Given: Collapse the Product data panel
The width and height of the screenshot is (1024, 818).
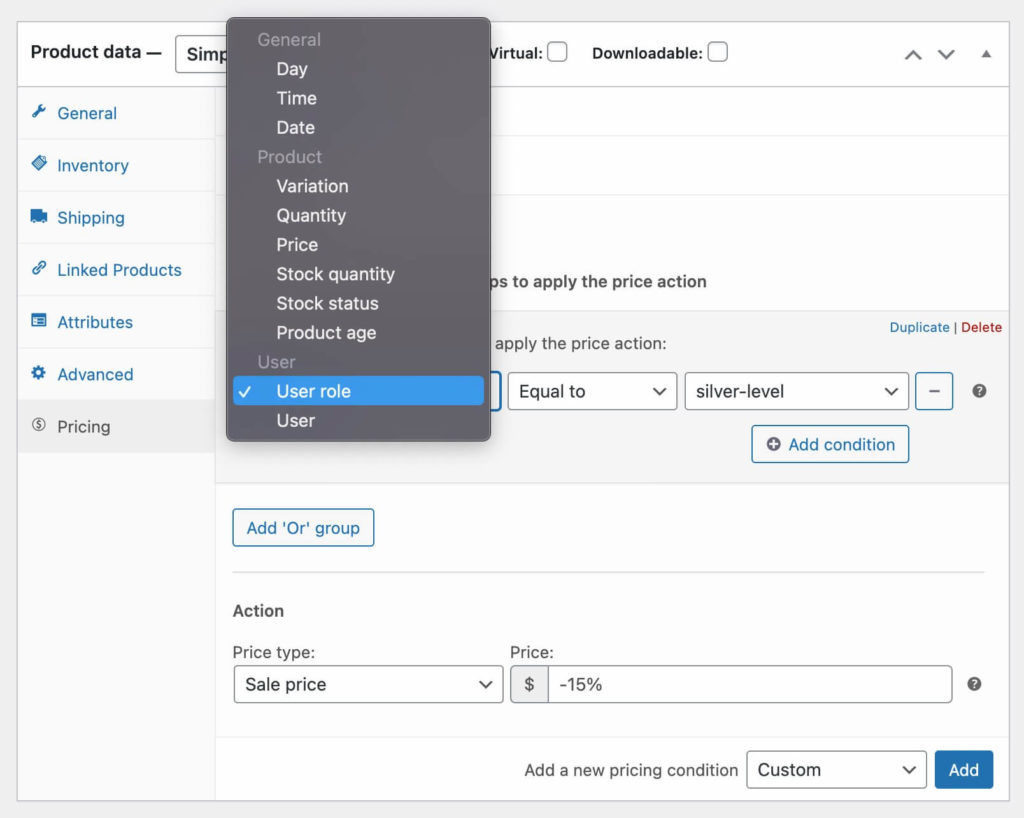Looking at the screenshot, I should [x=986, y=54].
